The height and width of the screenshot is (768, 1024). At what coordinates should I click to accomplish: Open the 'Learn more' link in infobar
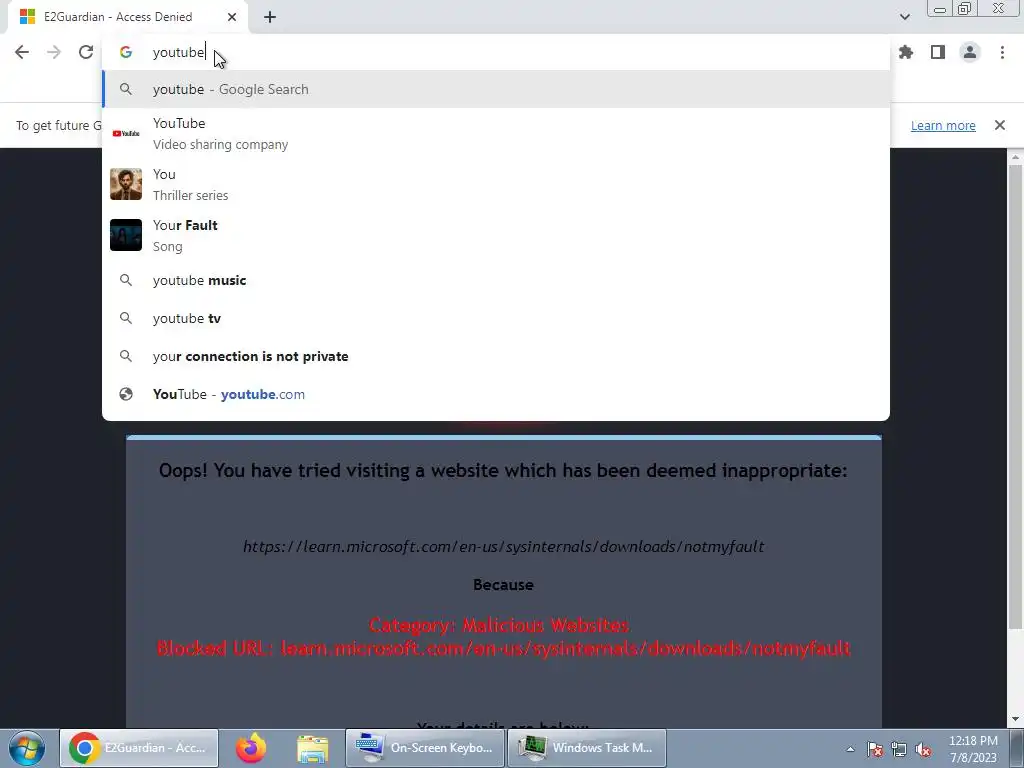click(943, 125)
